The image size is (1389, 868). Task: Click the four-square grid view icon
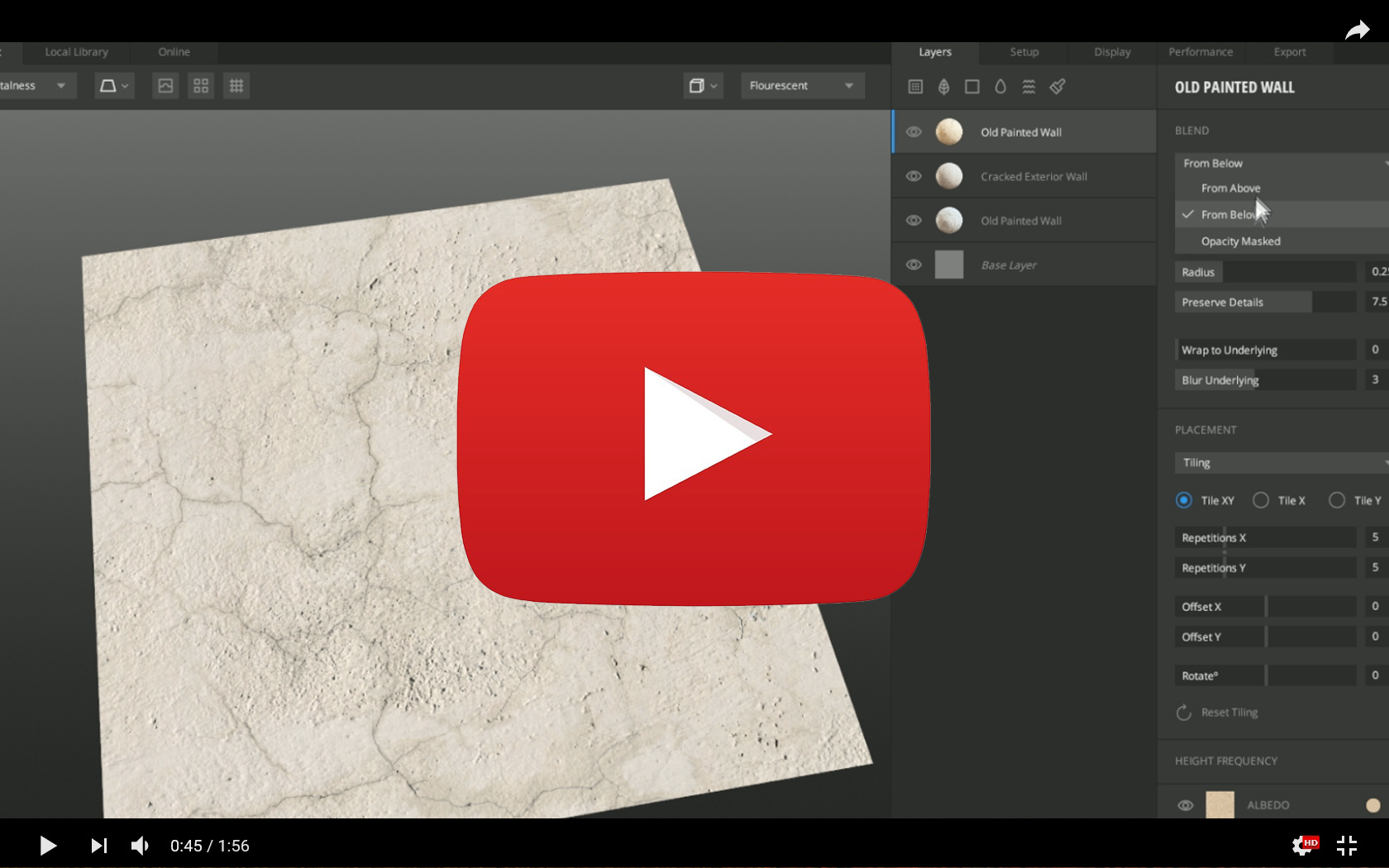click(x=201, y=86)
